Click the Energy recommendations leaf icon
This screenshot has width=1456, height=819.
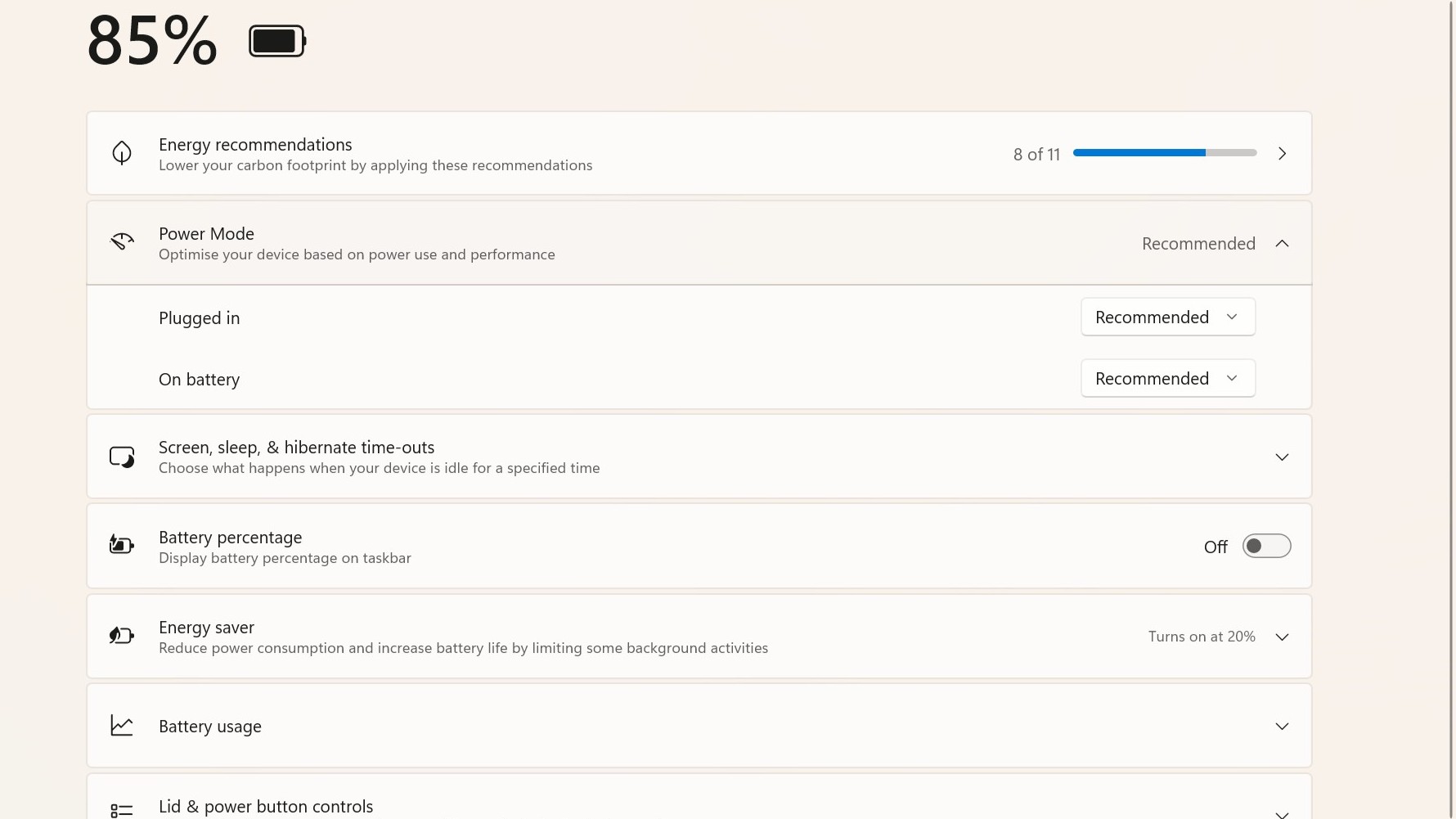point(121,153)
